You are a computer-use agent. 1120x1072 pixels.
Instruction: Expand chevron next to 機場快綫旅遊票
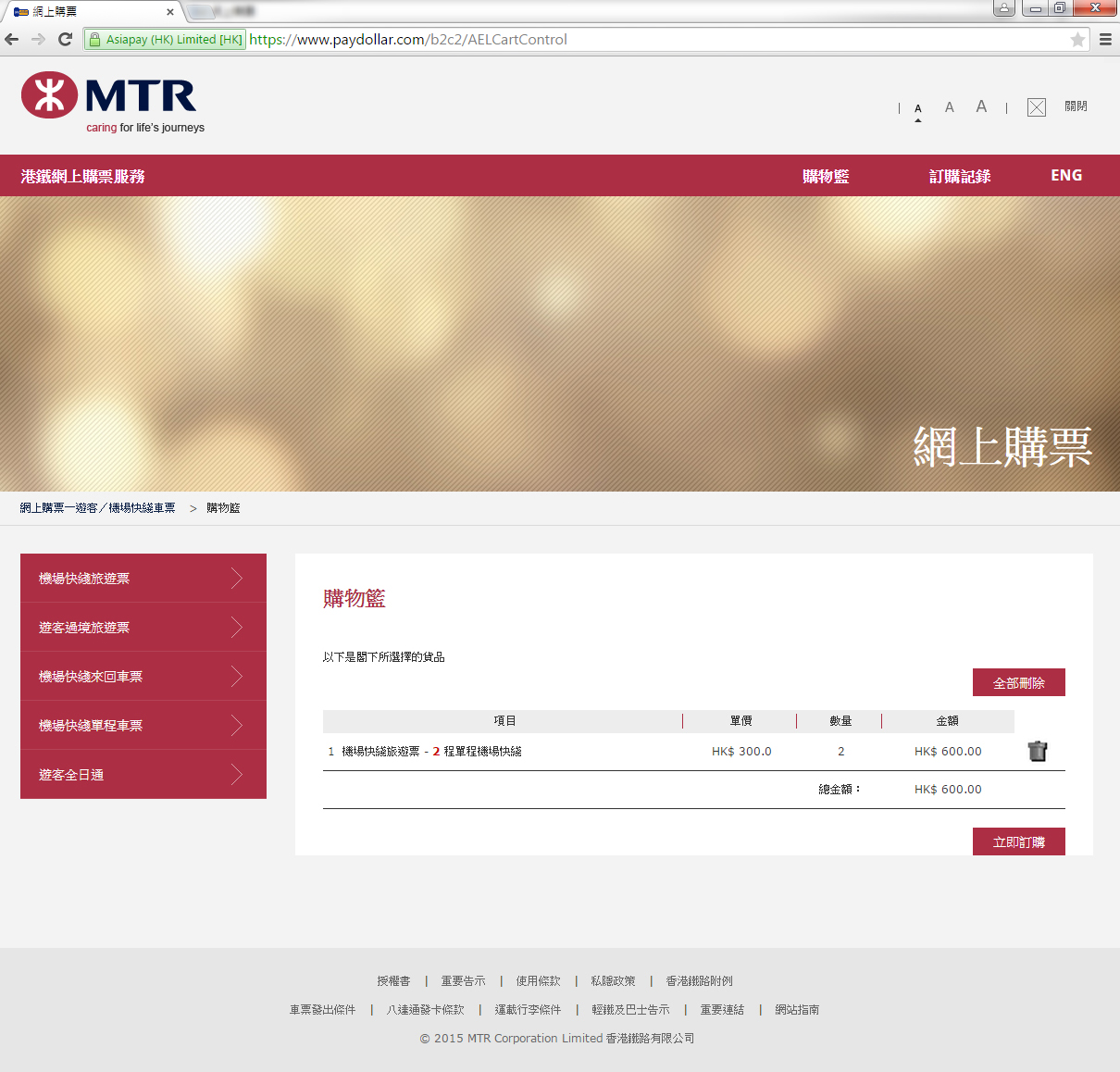[x=237, y=579]
